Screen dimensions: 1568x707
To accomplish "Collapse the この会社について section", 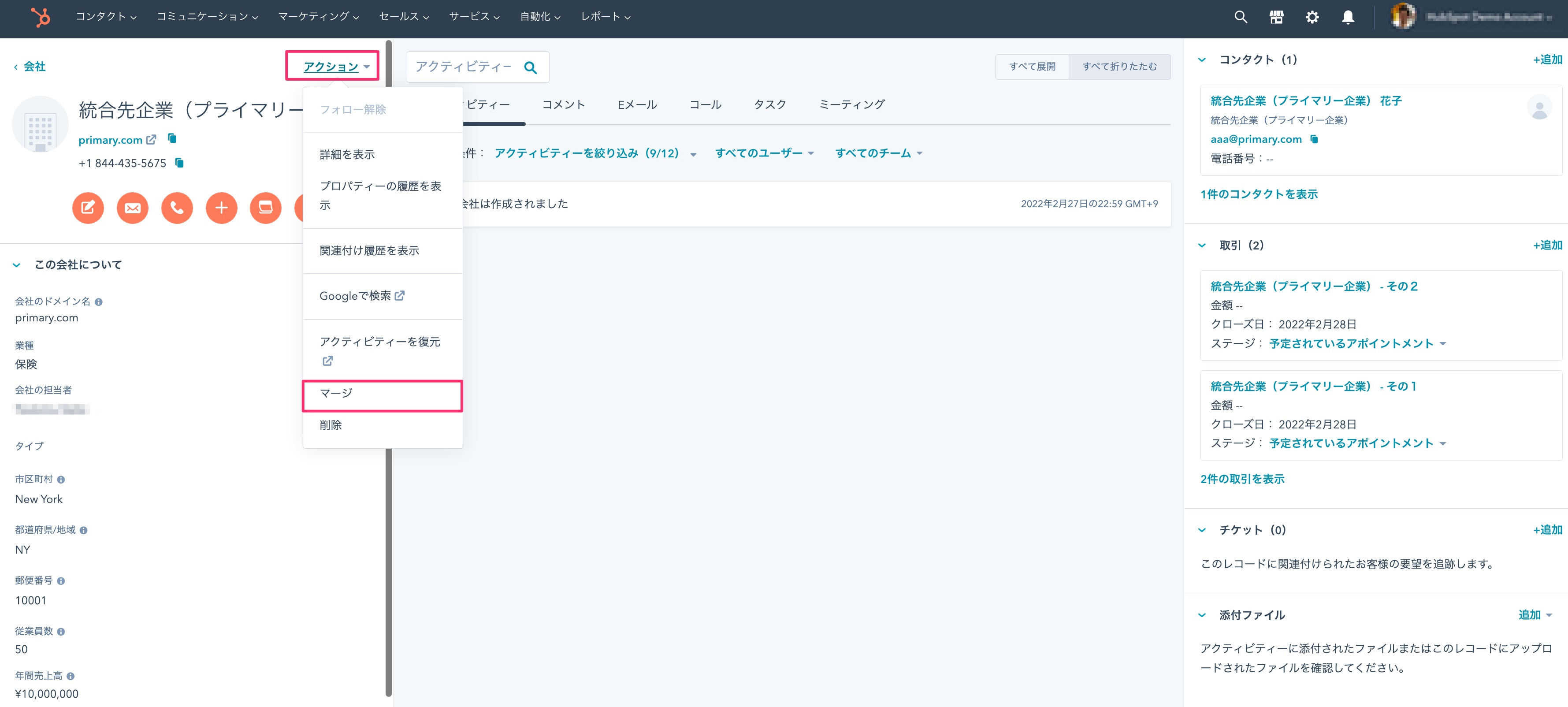I will click(x=17, y=265).
